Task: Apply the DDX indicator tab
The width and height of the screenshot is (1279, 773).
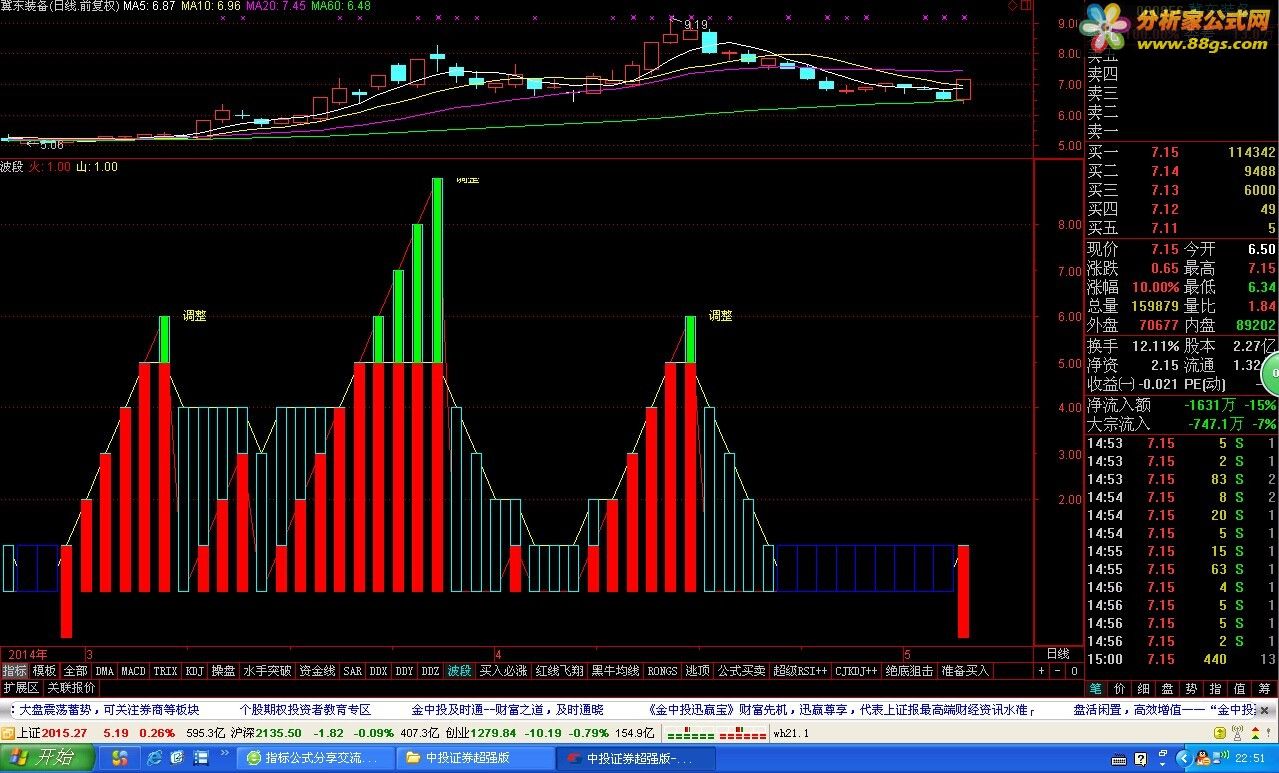Action: (x=378, y=671)
